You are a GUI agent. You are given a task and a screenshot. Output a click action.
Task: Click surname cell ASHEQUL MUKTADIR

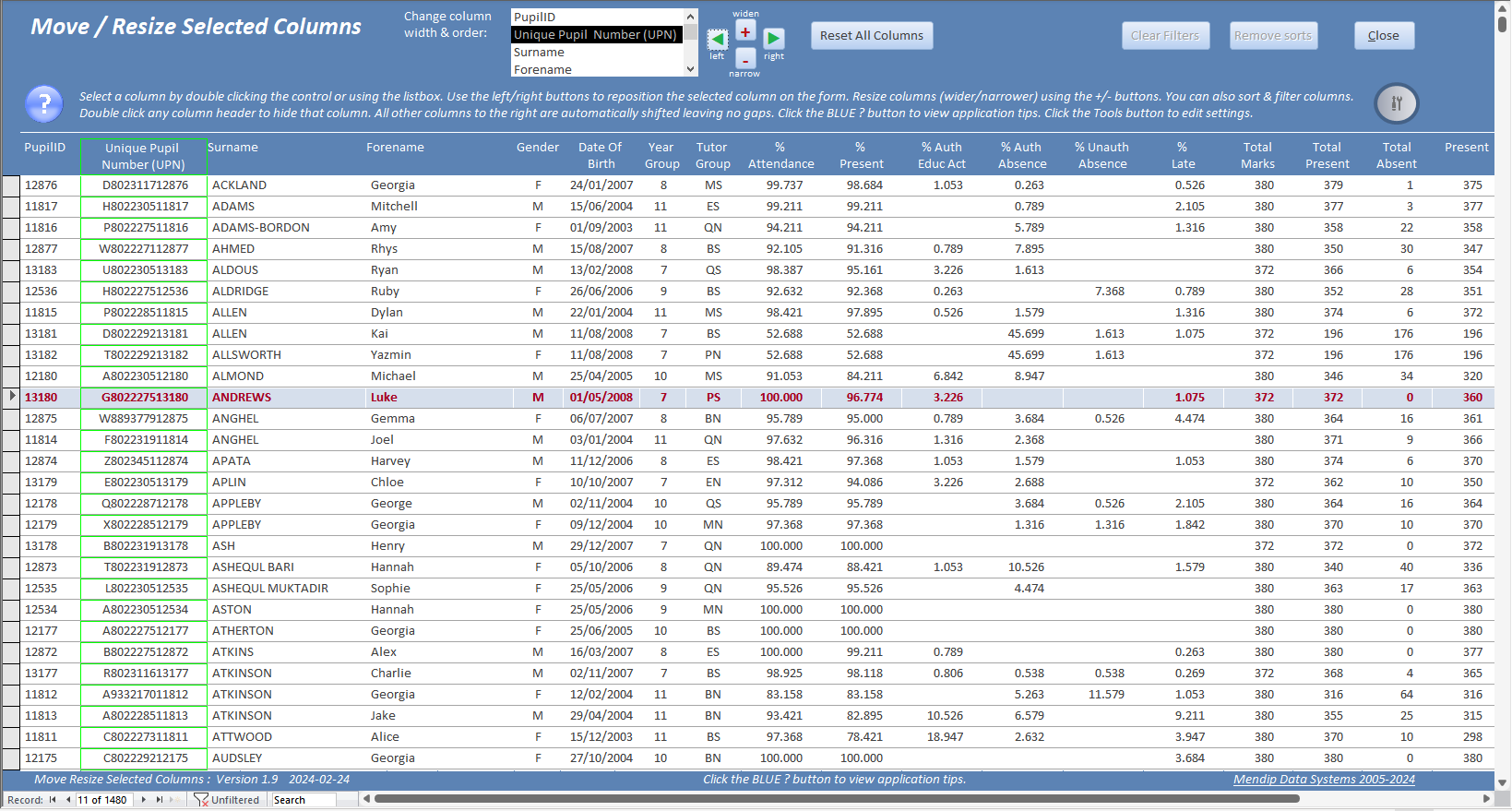point(286,589)
